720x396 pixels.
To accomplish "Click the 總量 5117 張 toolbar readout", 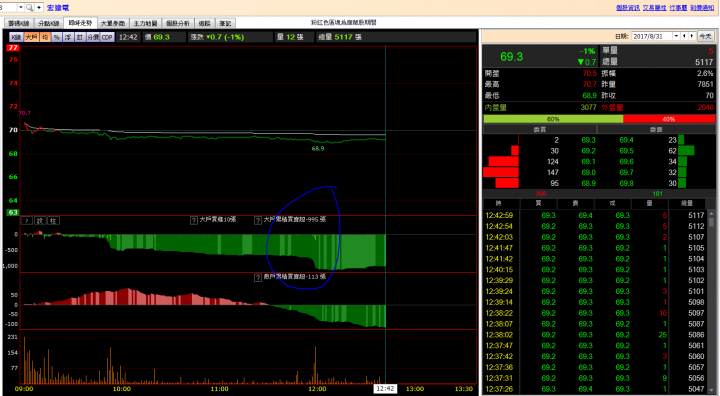I will [340, 37].
